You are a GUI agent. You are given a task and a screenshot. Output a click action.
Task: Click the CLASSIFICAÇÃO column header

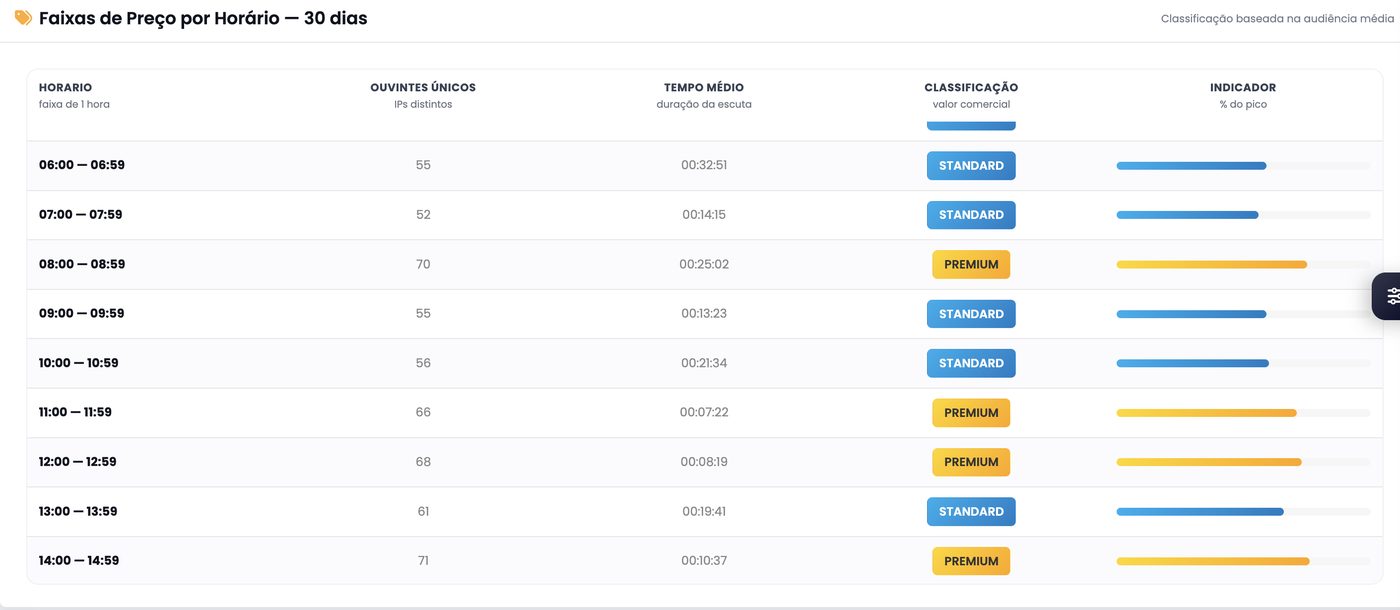[971, 87]
